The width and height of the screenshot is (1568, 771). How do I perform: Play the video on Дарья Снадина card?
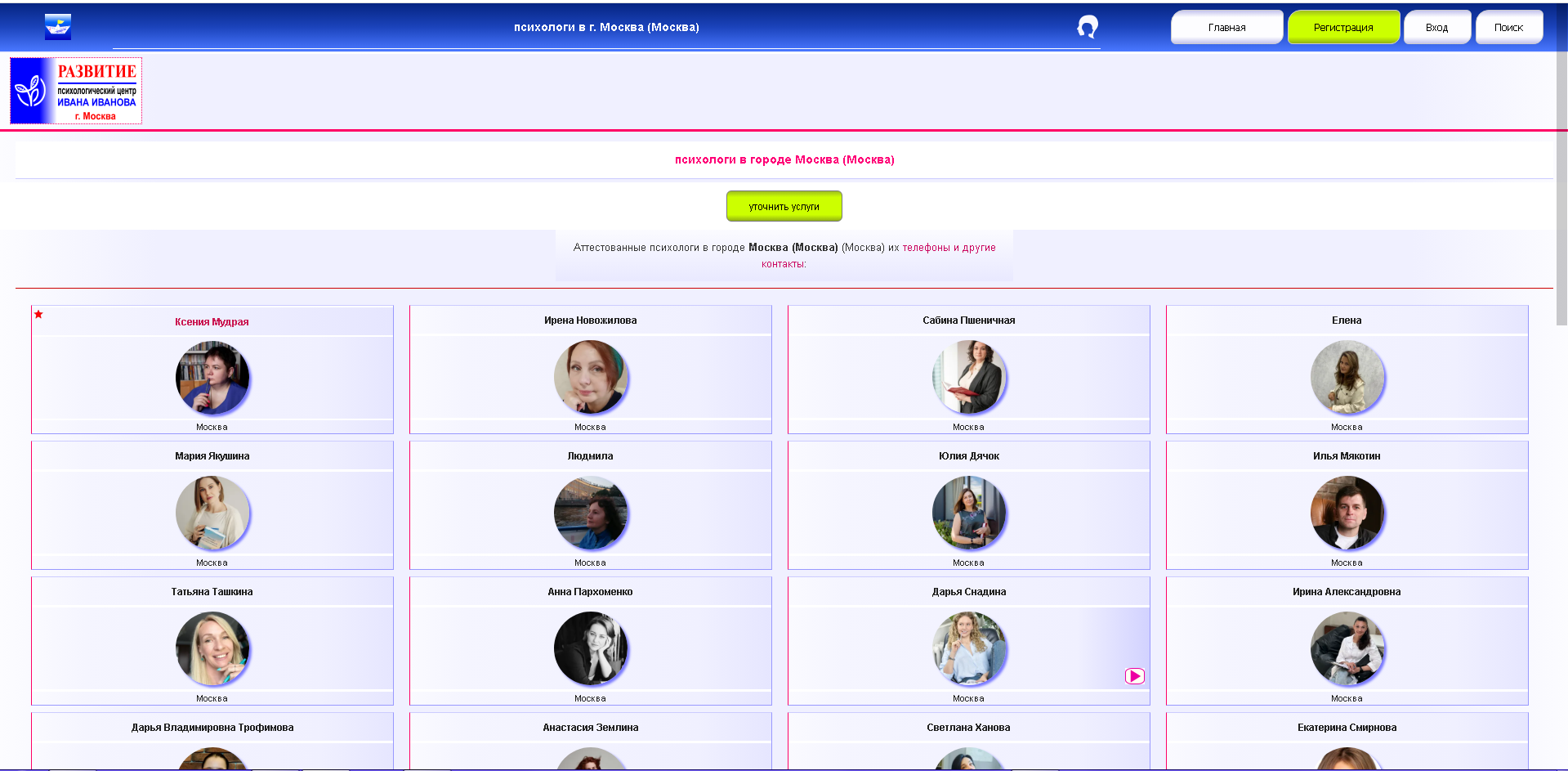coord(1135,676)
